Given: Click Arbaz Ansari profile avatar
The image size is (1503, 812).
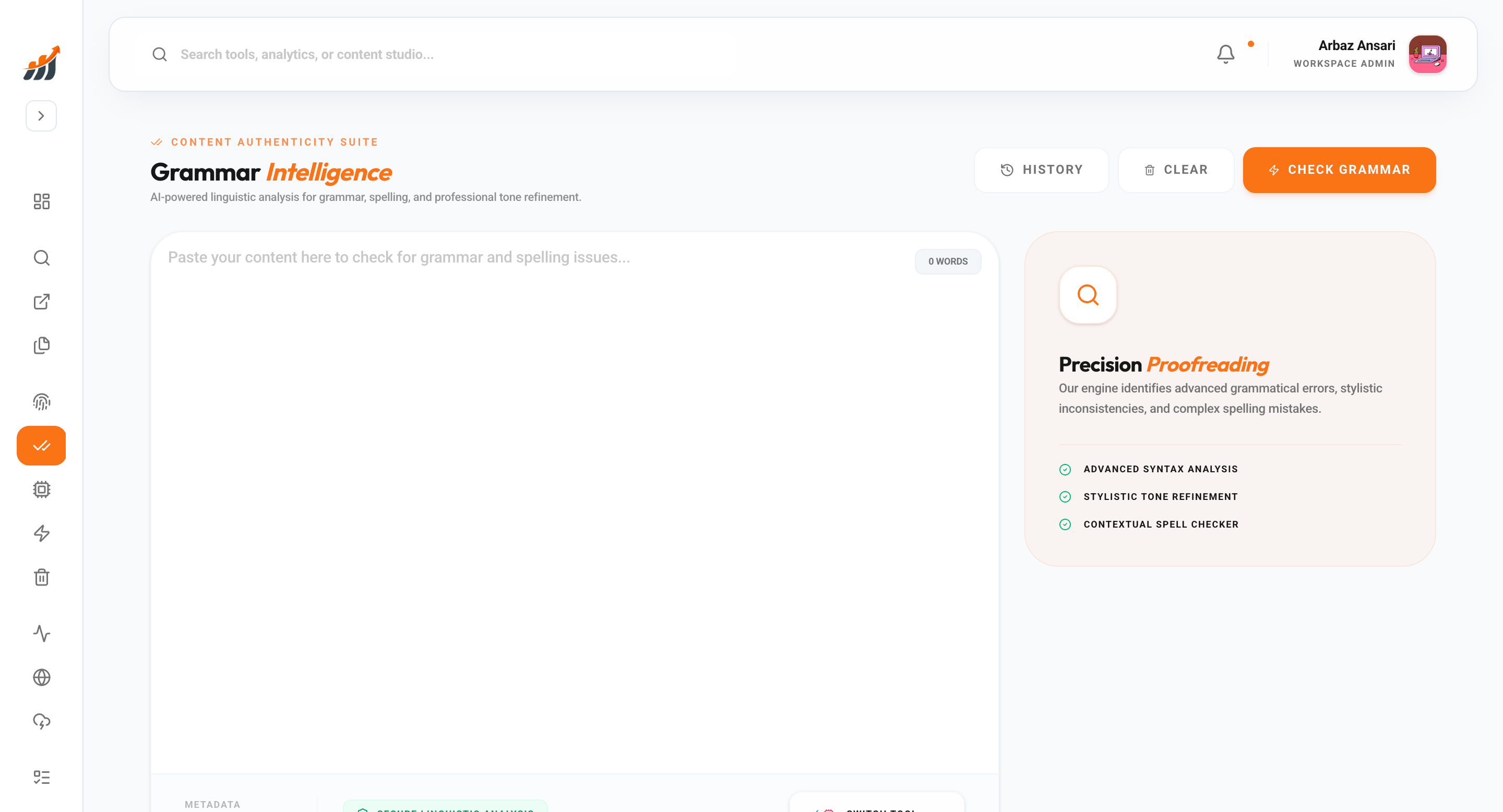Looking at the screenshot, I should click(x=1427, y=54).
